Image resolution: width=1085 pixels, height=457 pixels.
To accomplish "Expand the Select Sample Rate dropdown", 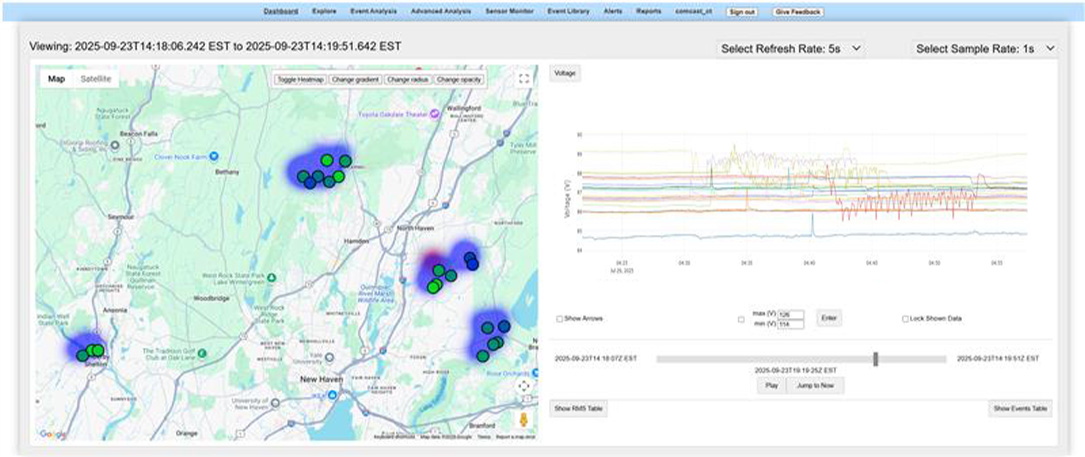I will [x=986, y=48].
